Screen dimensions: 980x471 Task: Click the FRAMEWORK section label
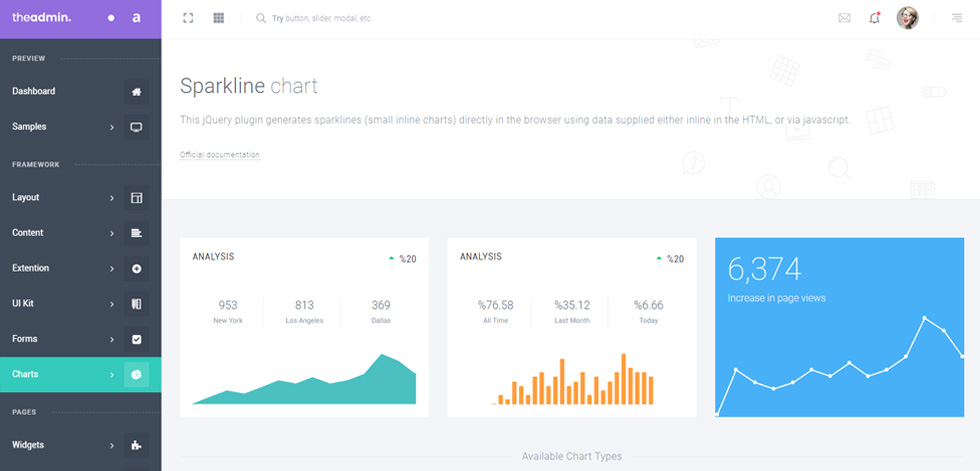coord(36,165)
